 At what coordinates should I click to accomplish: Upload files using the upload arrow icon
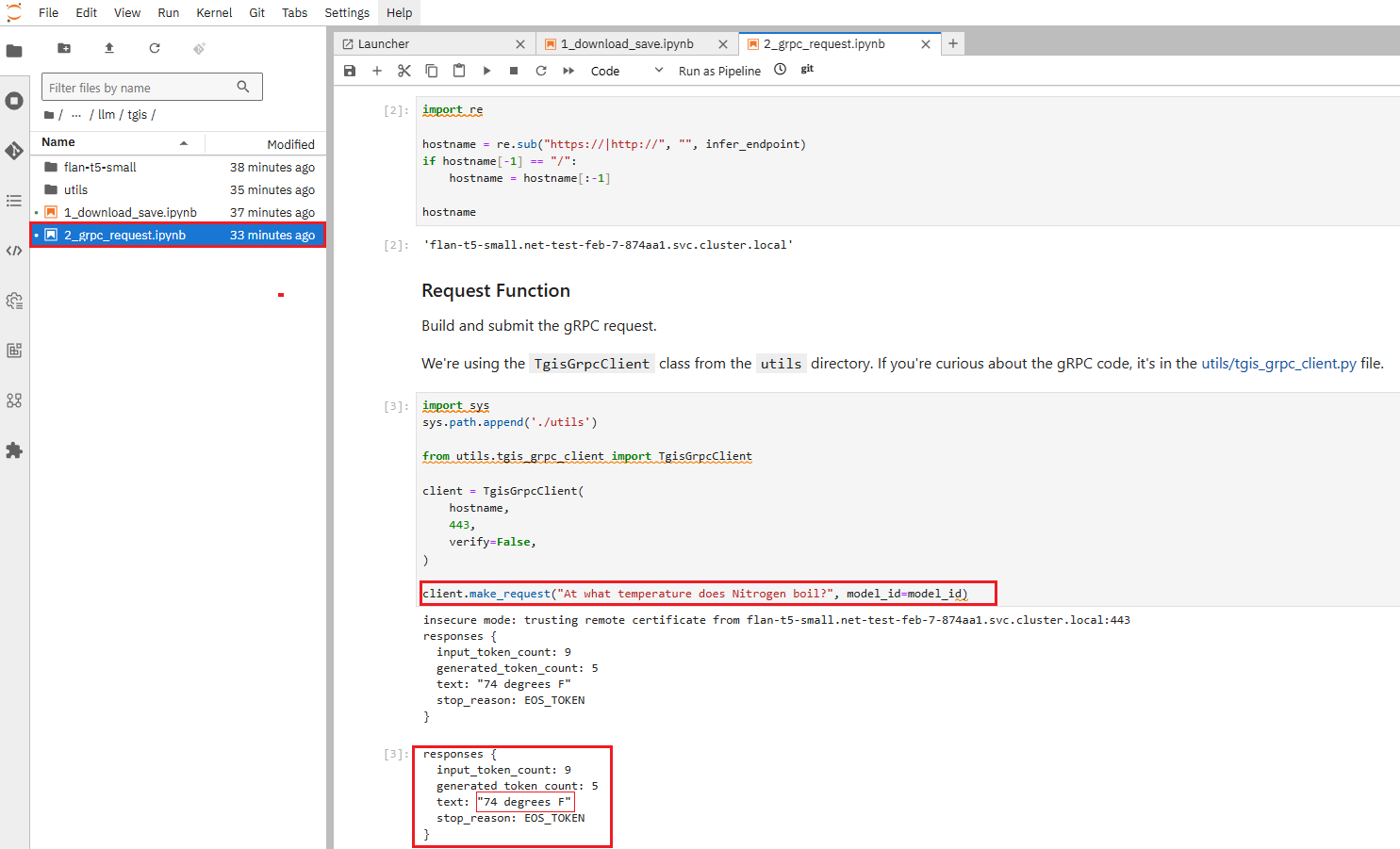[x=109, y=48]
